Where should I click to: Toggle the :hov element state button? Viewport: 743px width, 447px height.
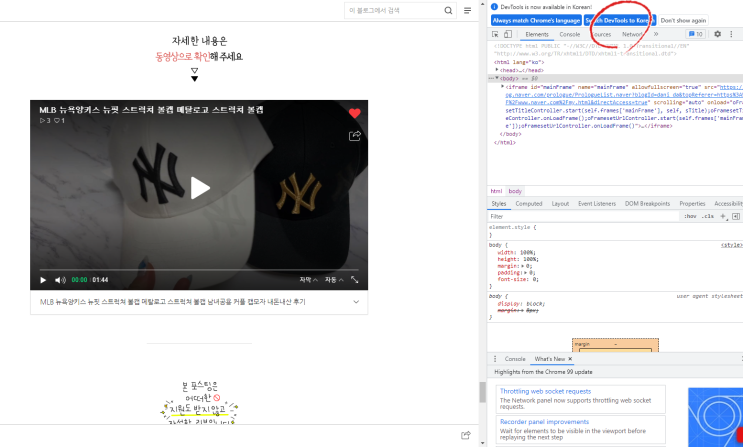tap(690, 216)
